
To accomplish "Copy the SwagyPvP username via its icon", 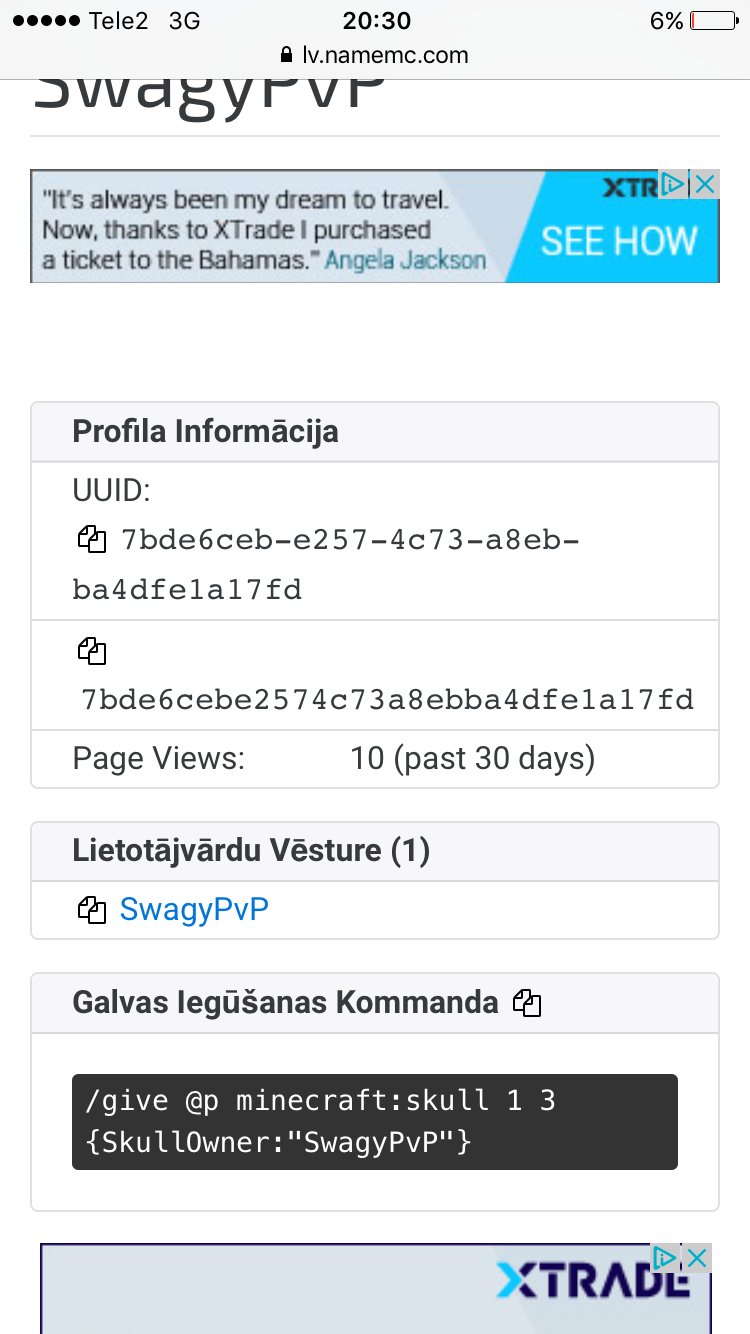I will [92, 910].
